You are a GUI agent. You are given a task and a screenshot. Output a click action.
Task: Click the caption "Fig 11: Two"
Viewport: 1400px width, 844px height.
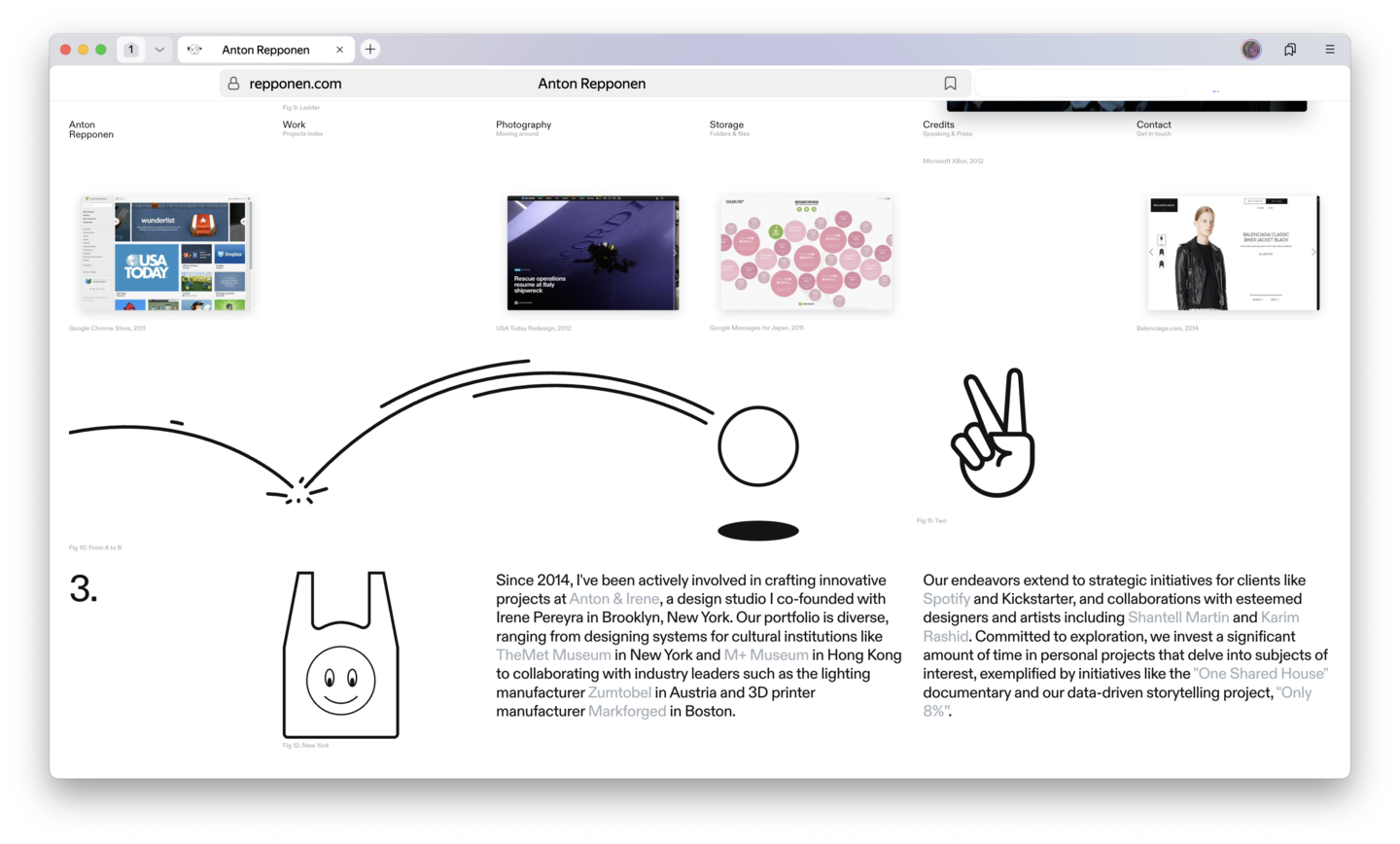pos(931,521)
